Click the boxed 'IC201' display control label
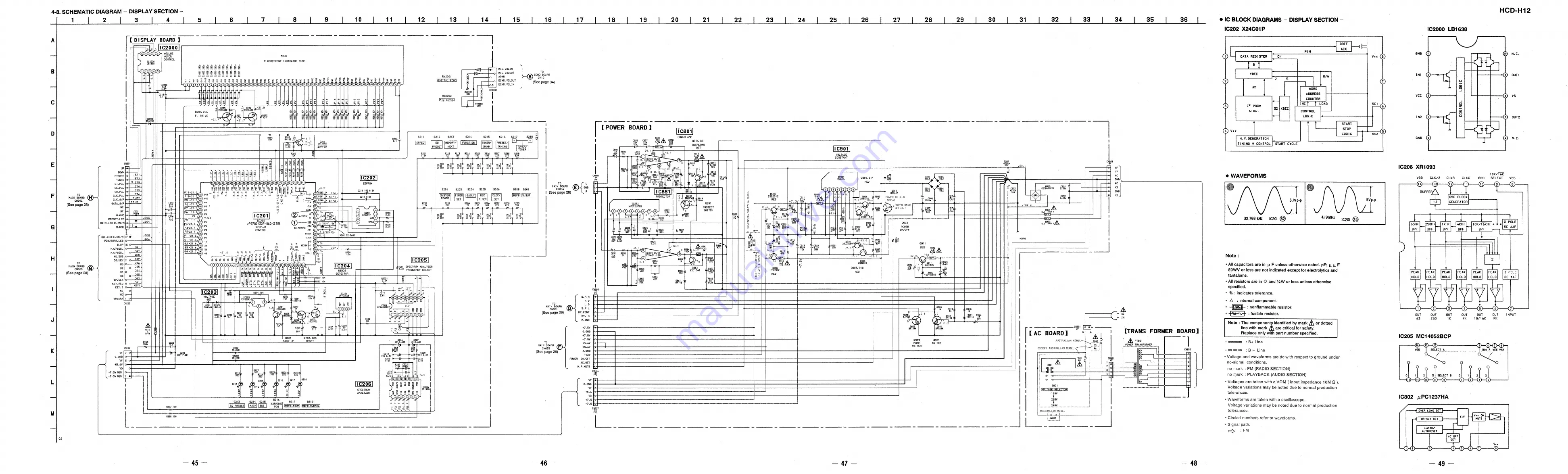Viewport: 1568px width, 474px height. 261,216
